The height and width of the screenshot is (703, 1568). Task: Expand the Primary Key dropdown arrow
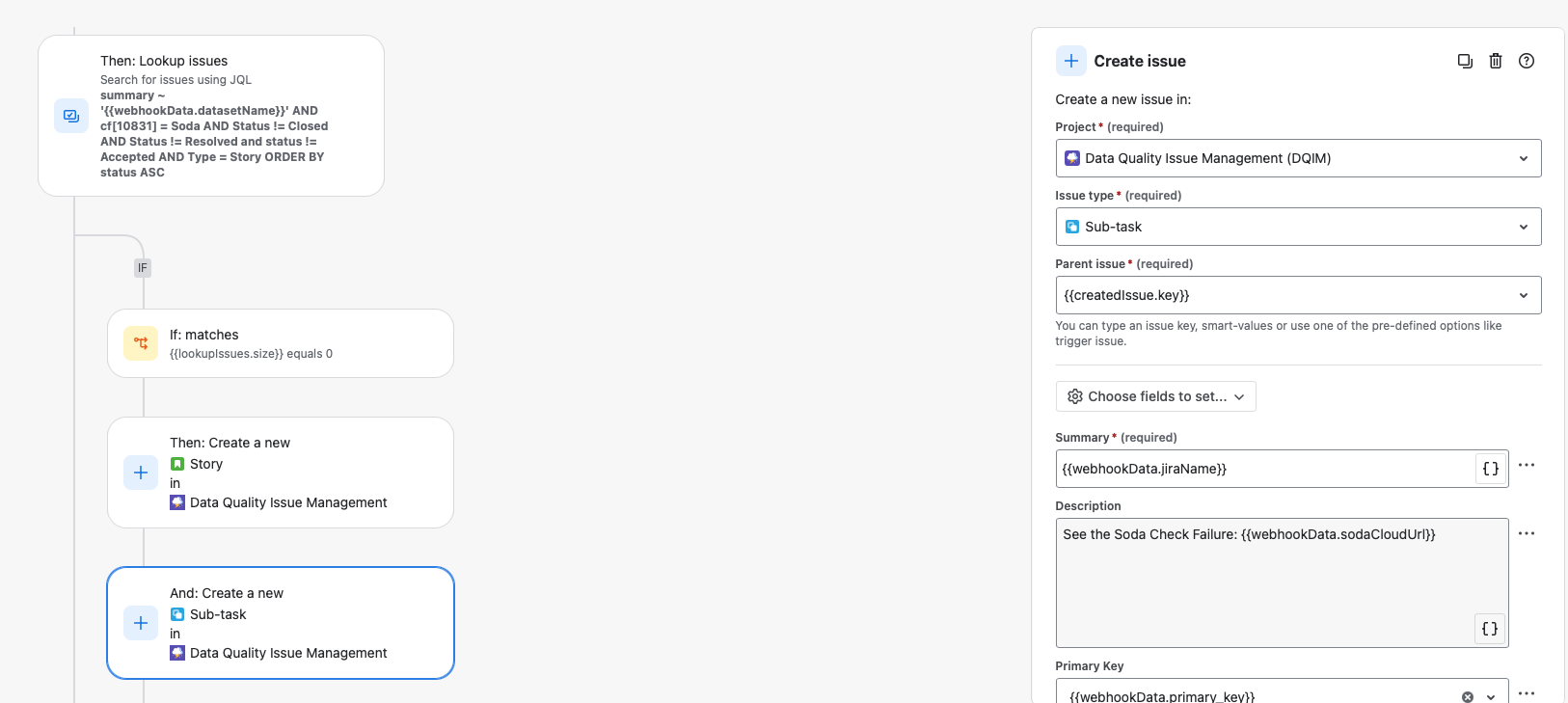(1491, 696)
